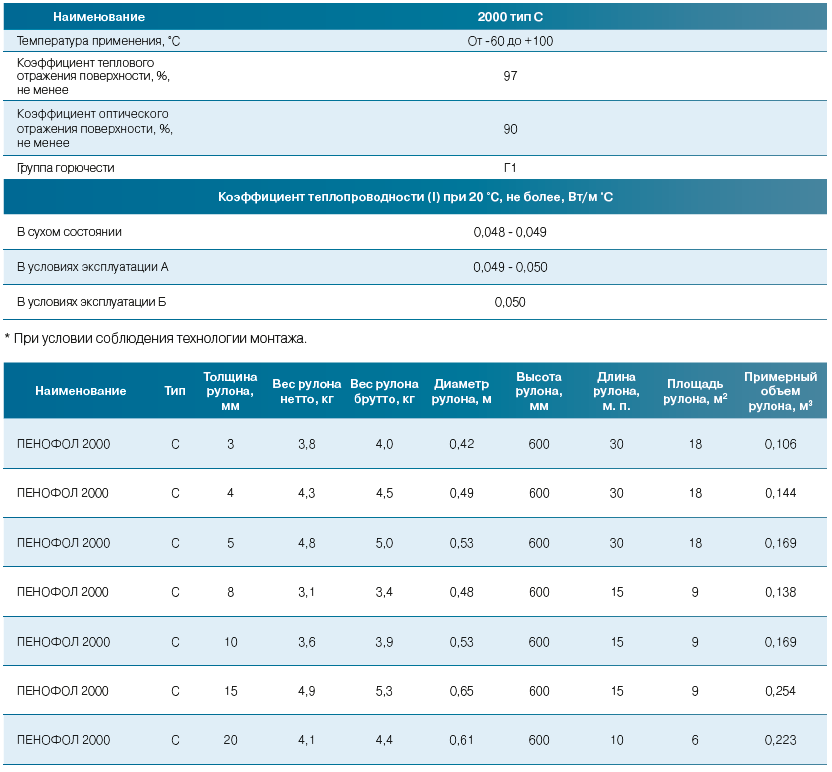Click thickness value 4 in second row
This screenshot has height=772, width=832.
[x=230, y=493]
